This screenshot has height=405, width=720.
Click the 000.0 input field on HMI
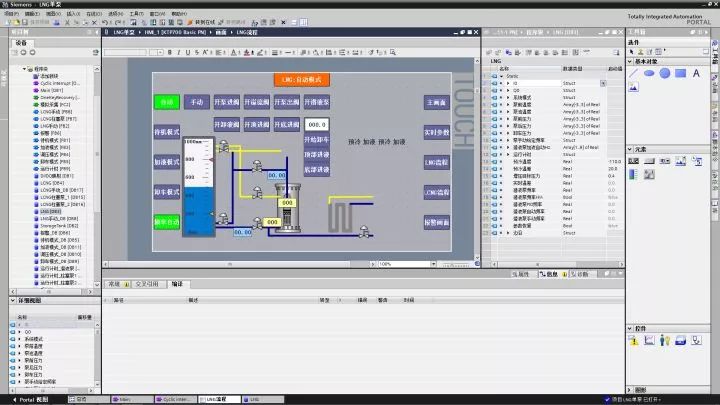coord(317,124)
